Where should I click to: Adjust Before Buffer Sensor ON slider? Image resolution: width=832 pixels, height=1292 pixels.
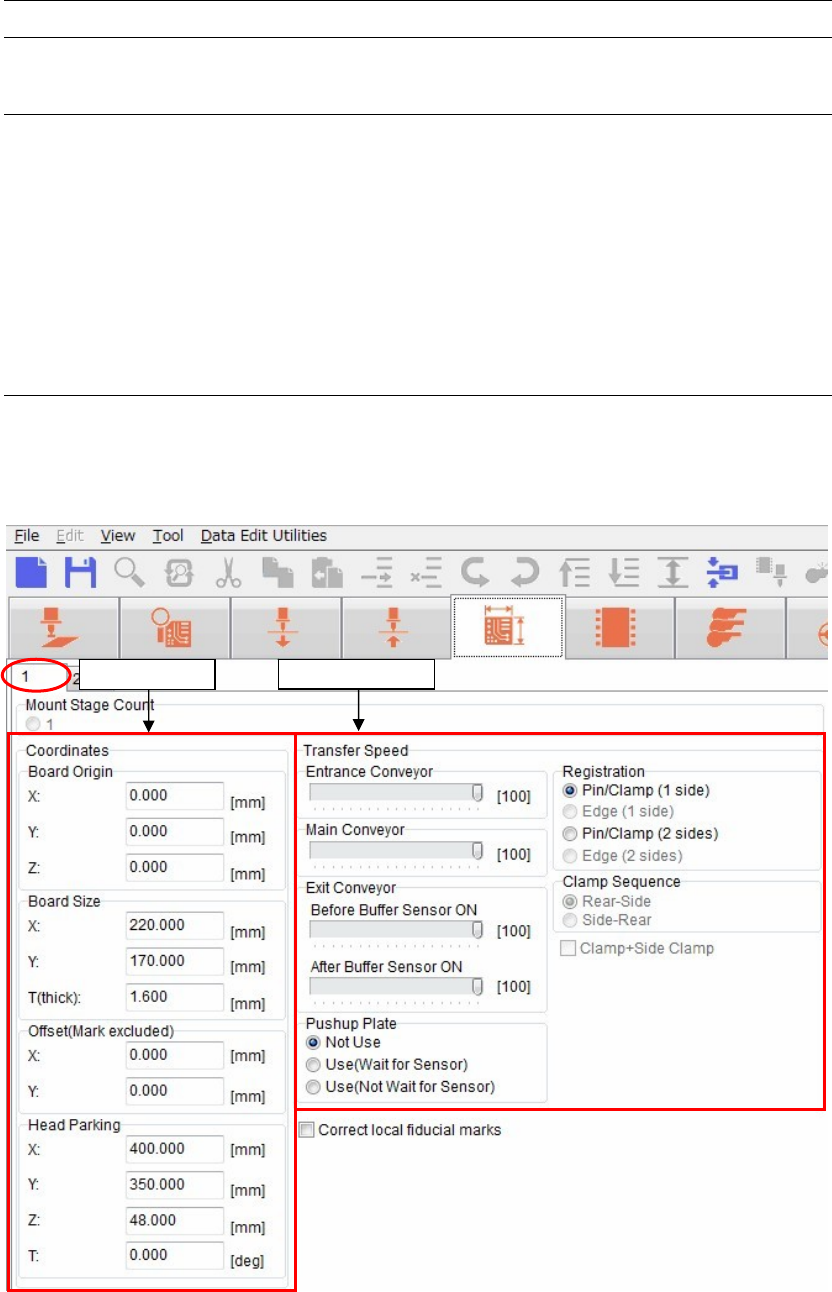point(398,931)
